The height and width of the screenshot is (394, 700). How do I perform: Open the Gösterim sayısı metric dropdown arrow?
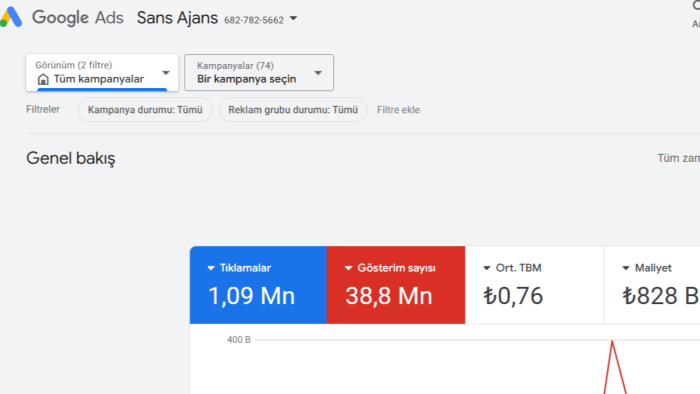pos(349,268)
